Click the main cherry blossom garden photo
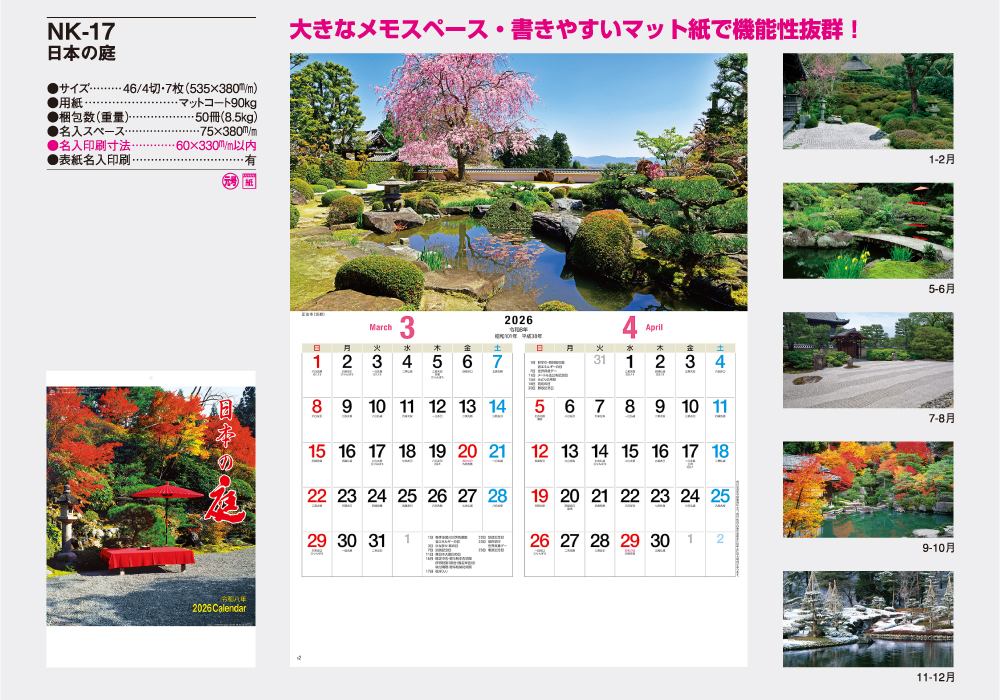The height and width of the screenshot is (700, 1000). pos(518,182)
